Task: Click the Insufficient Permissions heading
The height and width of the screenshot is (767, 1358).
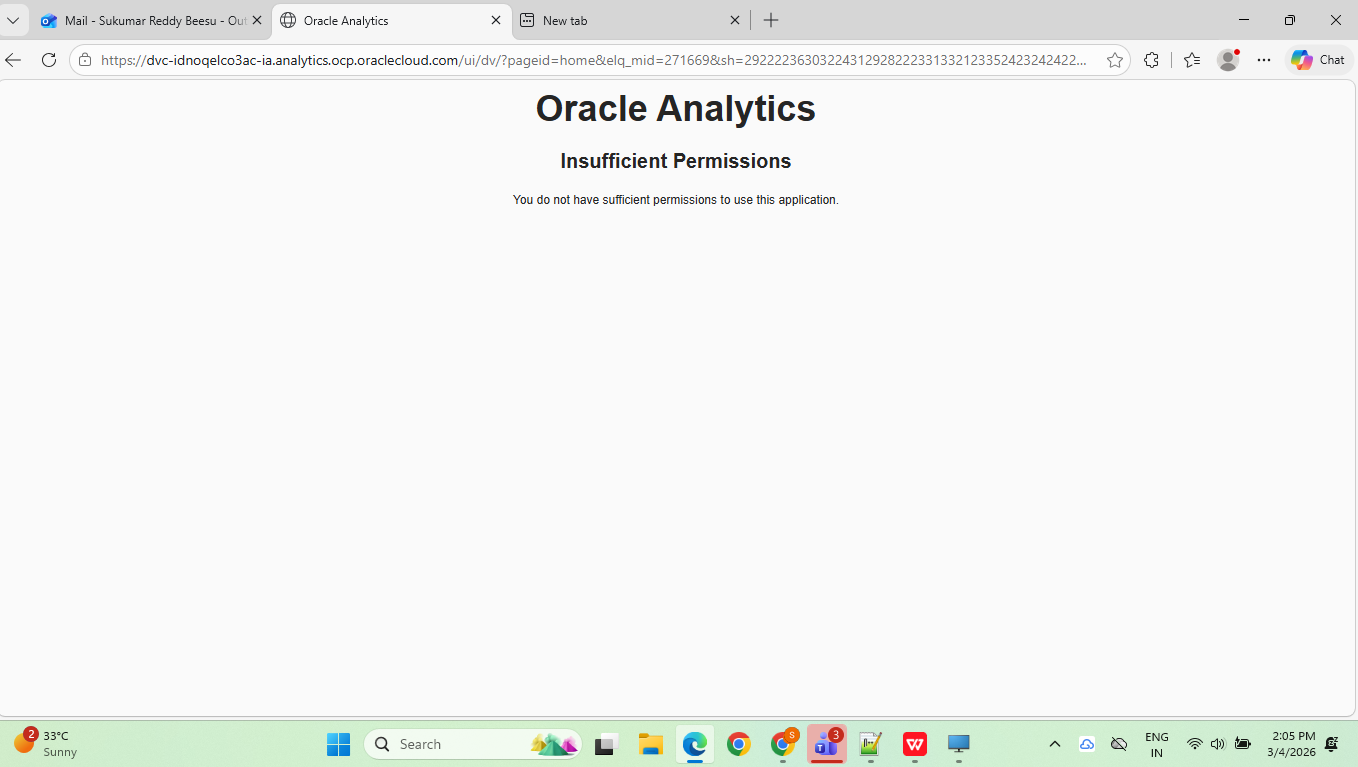Action: [676, 161]
